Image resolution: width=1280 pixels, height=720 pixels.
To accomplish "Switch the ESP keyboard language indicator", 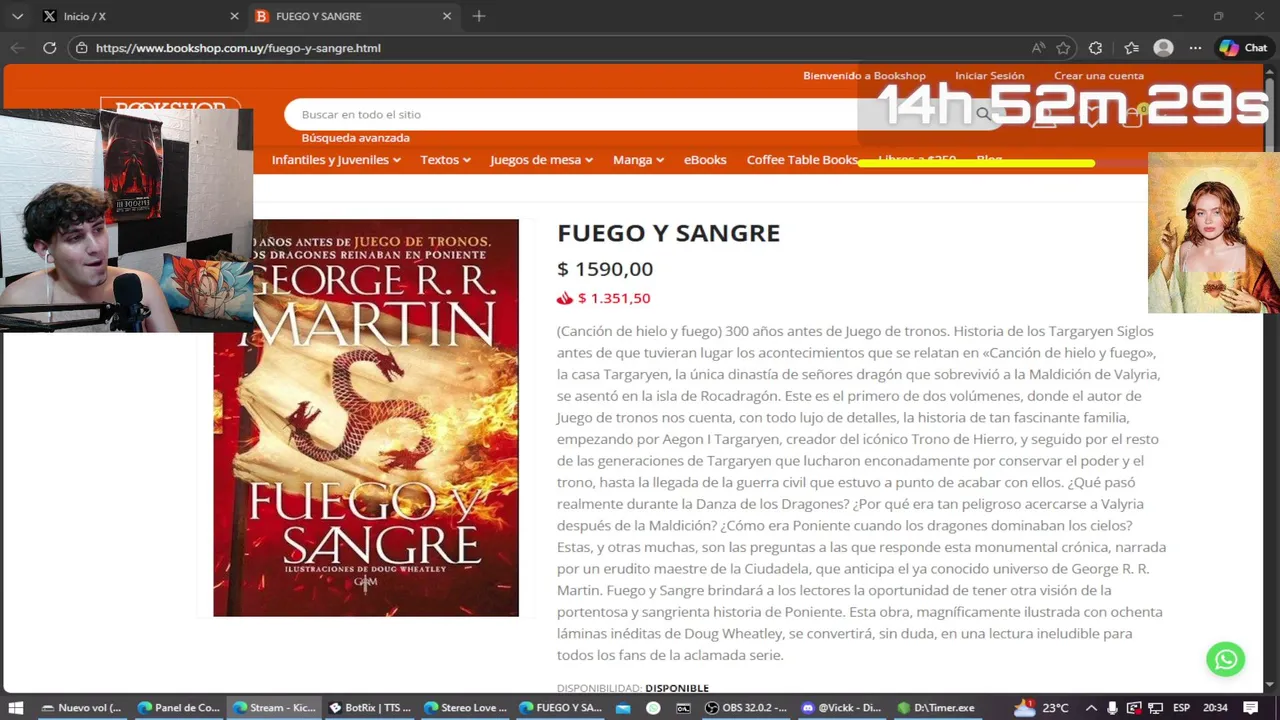I will click(1181, 708).
